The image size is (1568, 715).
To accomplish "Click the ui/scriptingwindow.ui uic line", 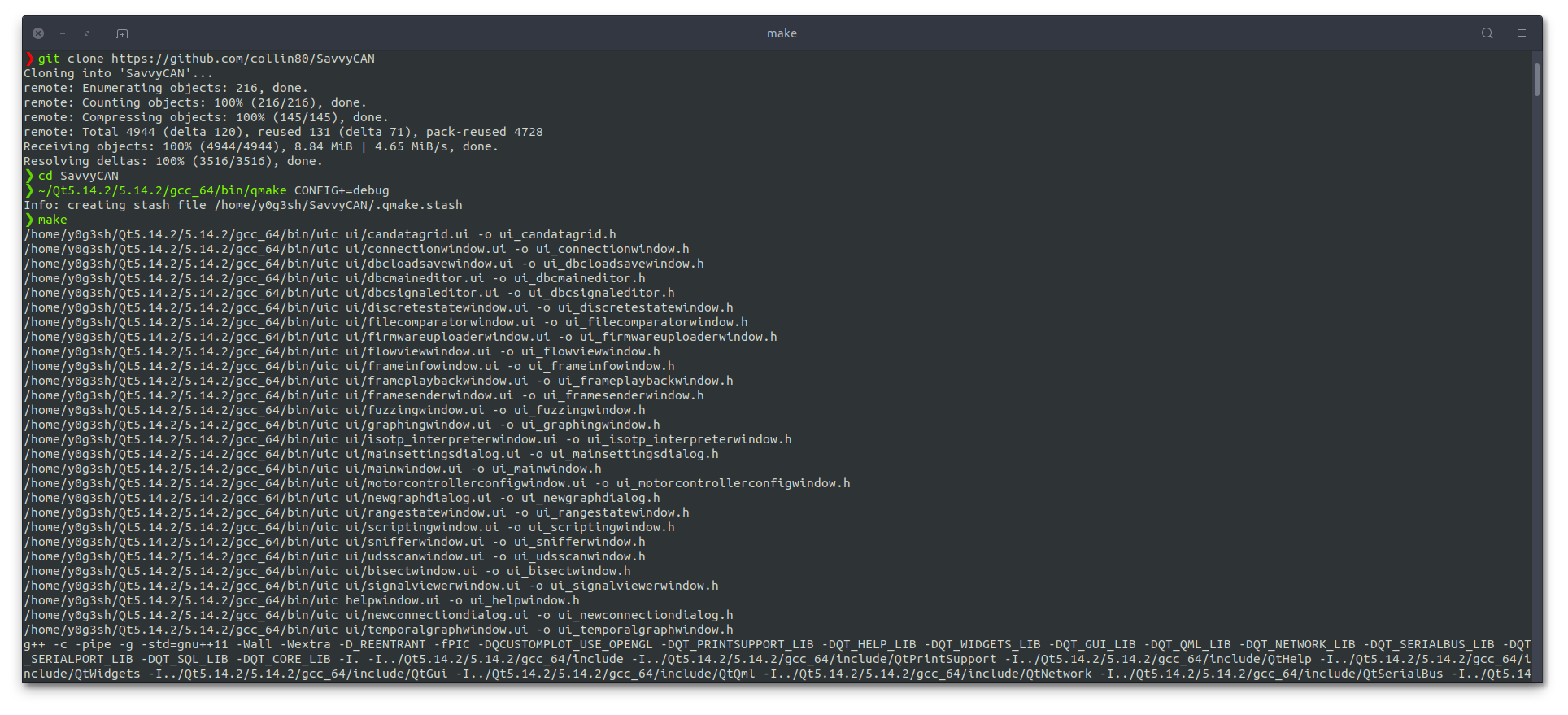I will (x=349, y=527).
